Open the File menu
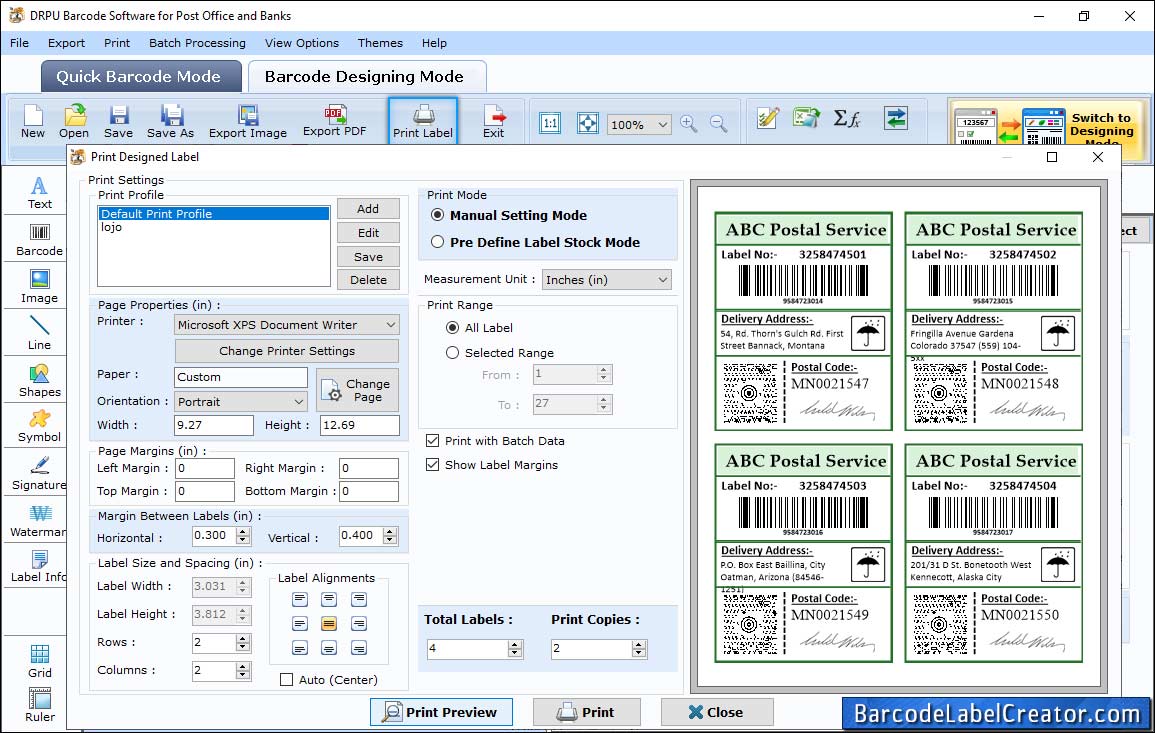Image resolution: width=1155 pixels, height=733 pixels. point(19,43)
